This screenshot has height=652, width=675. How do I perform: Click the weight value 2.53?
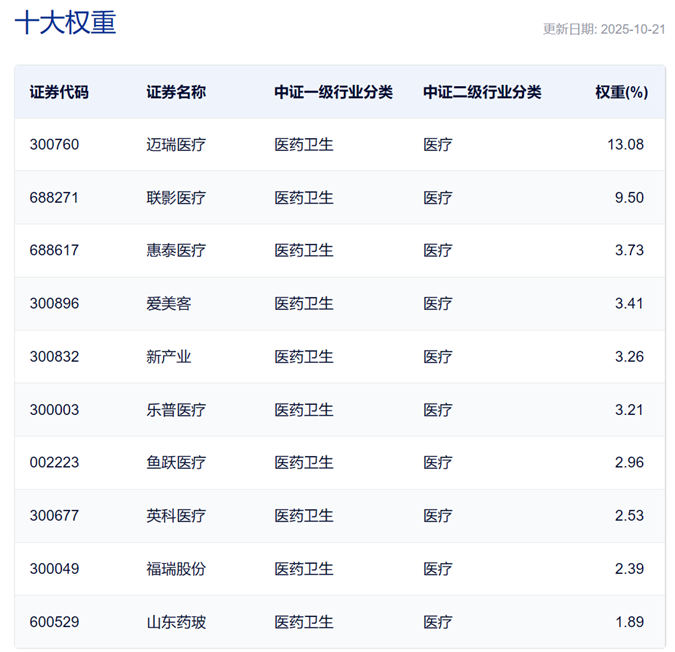[629, 516]
